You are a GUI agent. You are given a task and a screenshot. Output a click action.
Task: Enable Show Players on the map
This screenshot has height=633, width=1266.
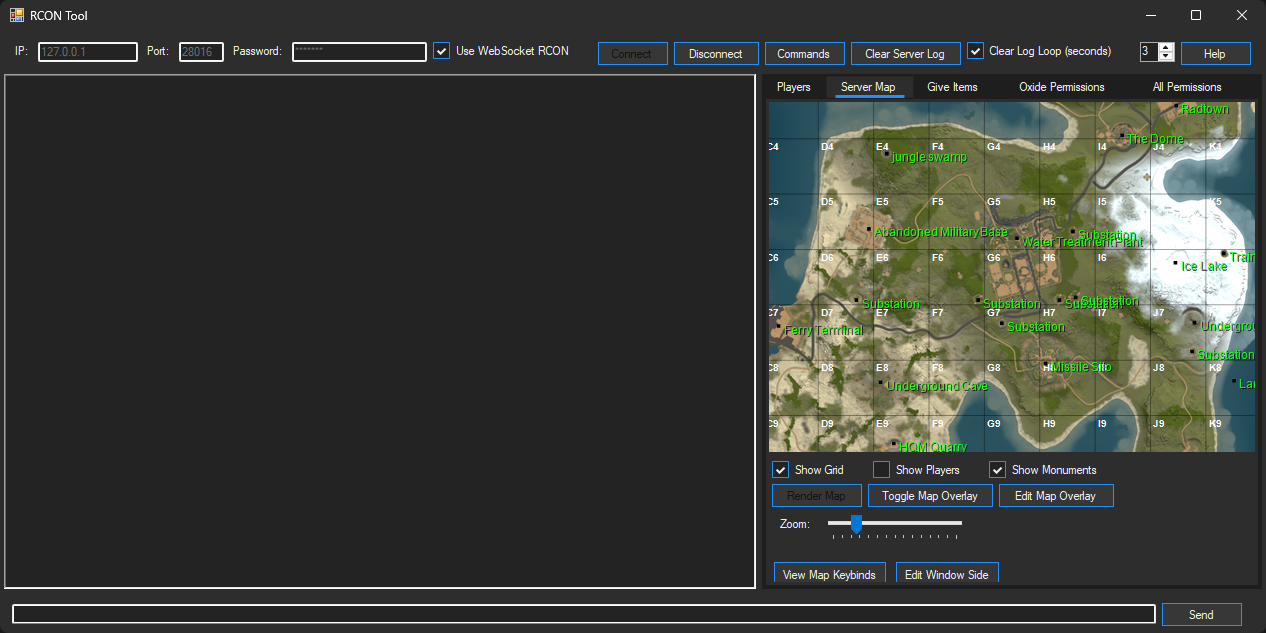tap(881, 469)
